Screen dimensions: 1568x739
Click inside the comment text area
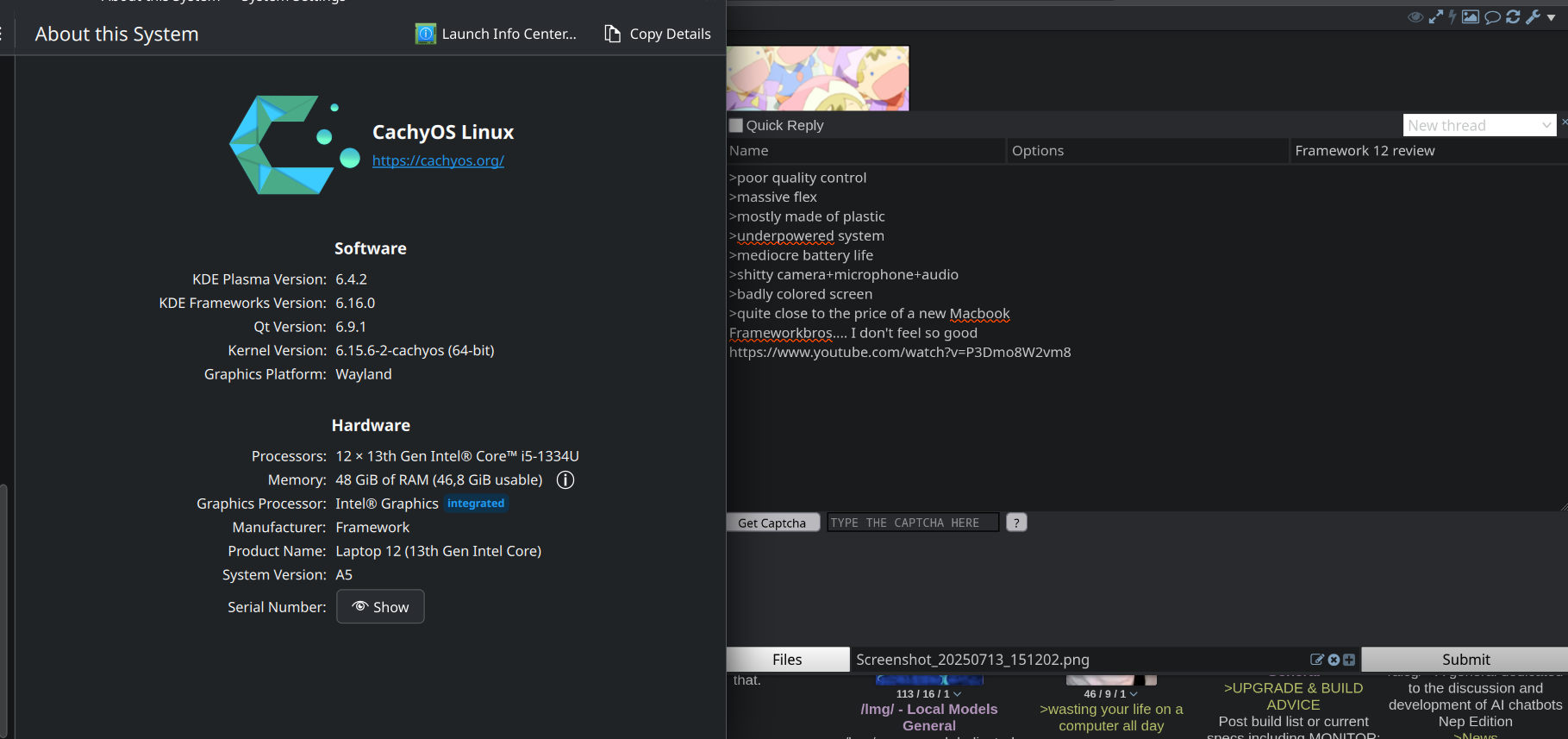tap(1147, 337)
